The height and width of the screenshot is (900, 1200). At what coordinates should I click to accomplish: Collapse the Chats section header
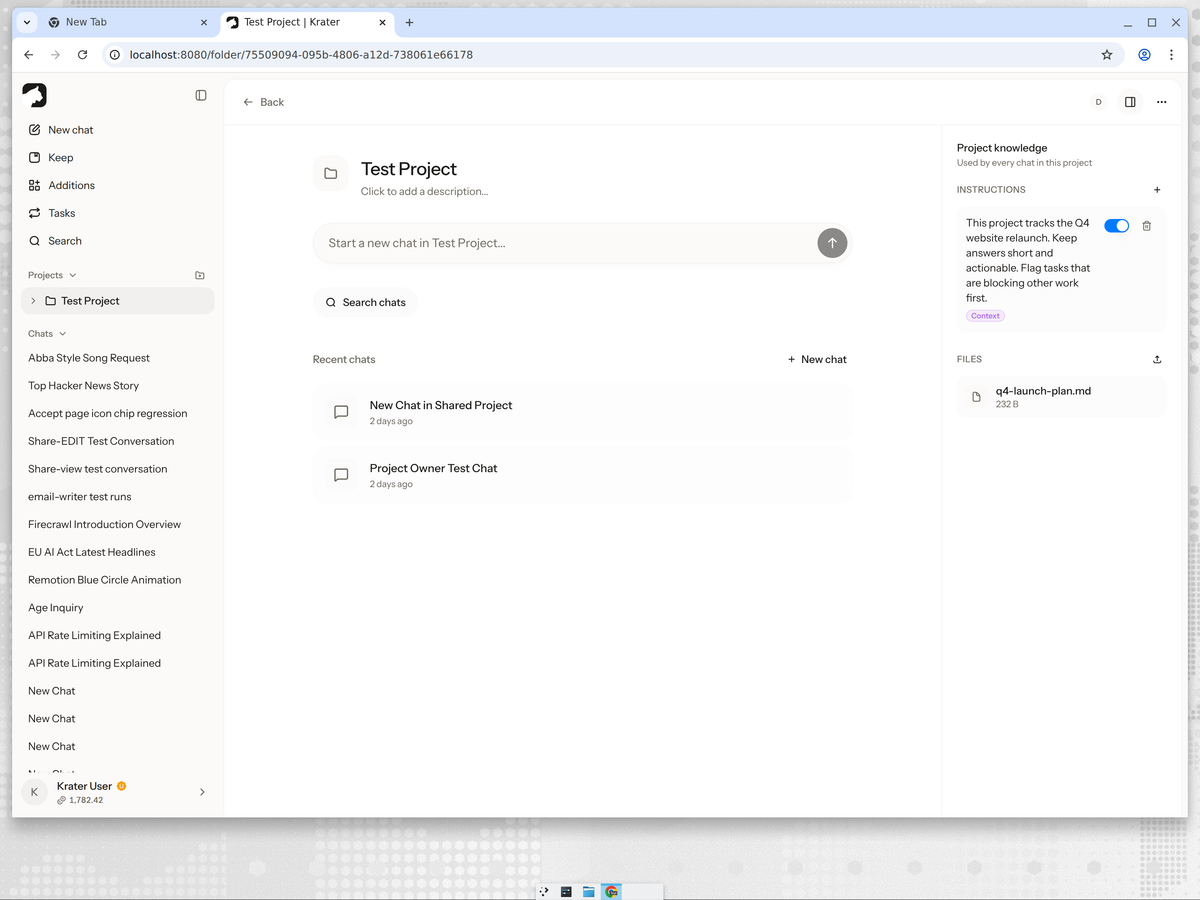point(47,334)
